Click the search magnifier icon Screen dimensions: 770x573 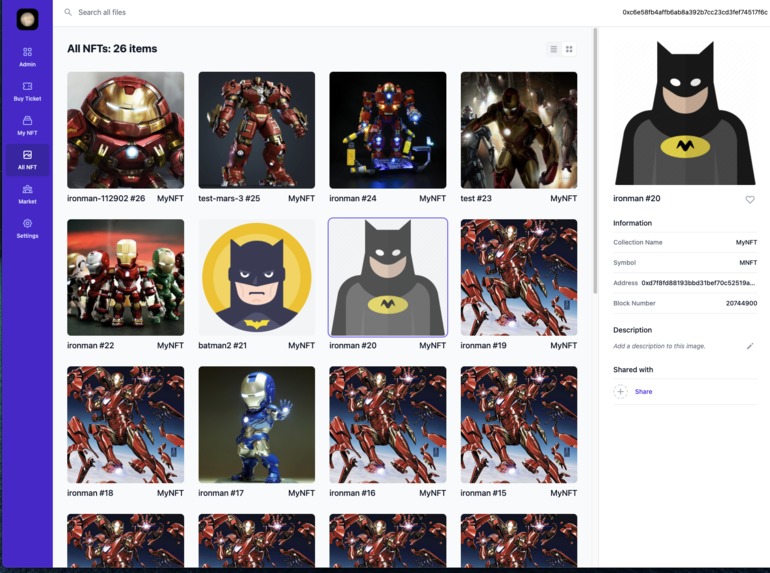point(68,12)
